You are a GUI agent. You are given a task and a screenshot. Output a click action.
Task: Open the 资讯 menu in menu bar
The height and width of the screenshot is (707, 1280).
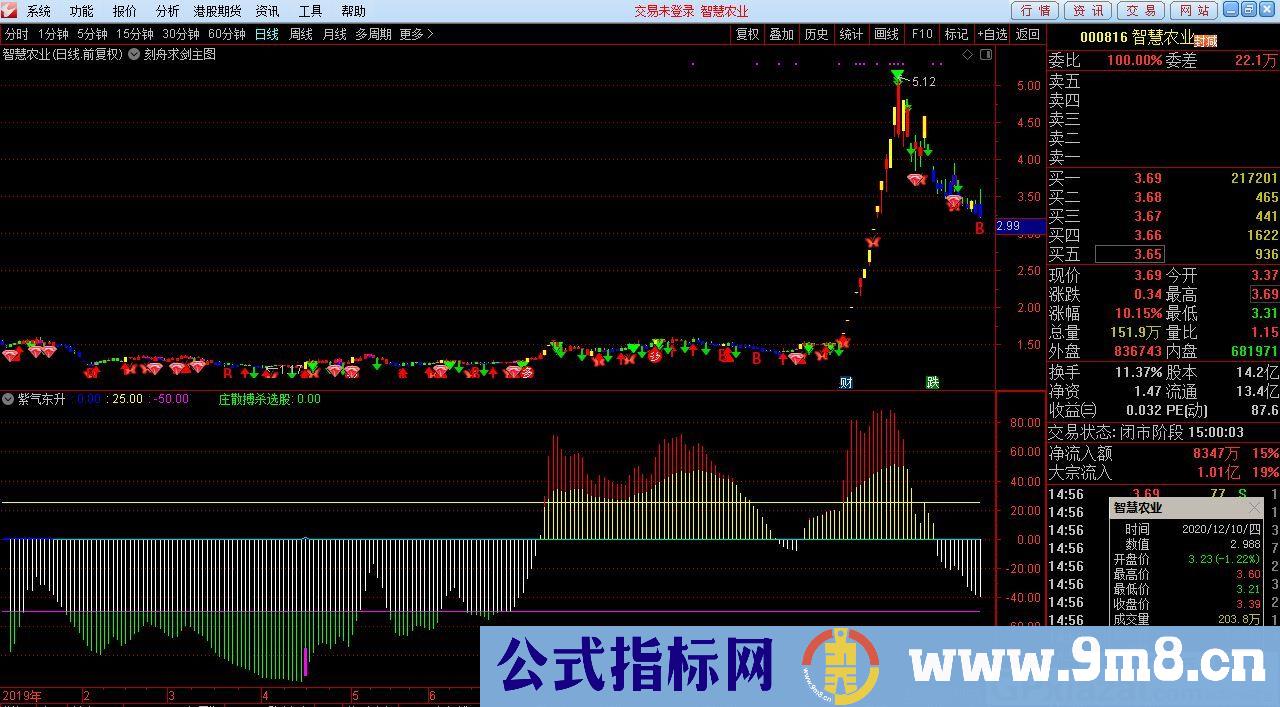pyautogui.click(x=267, y=11)
